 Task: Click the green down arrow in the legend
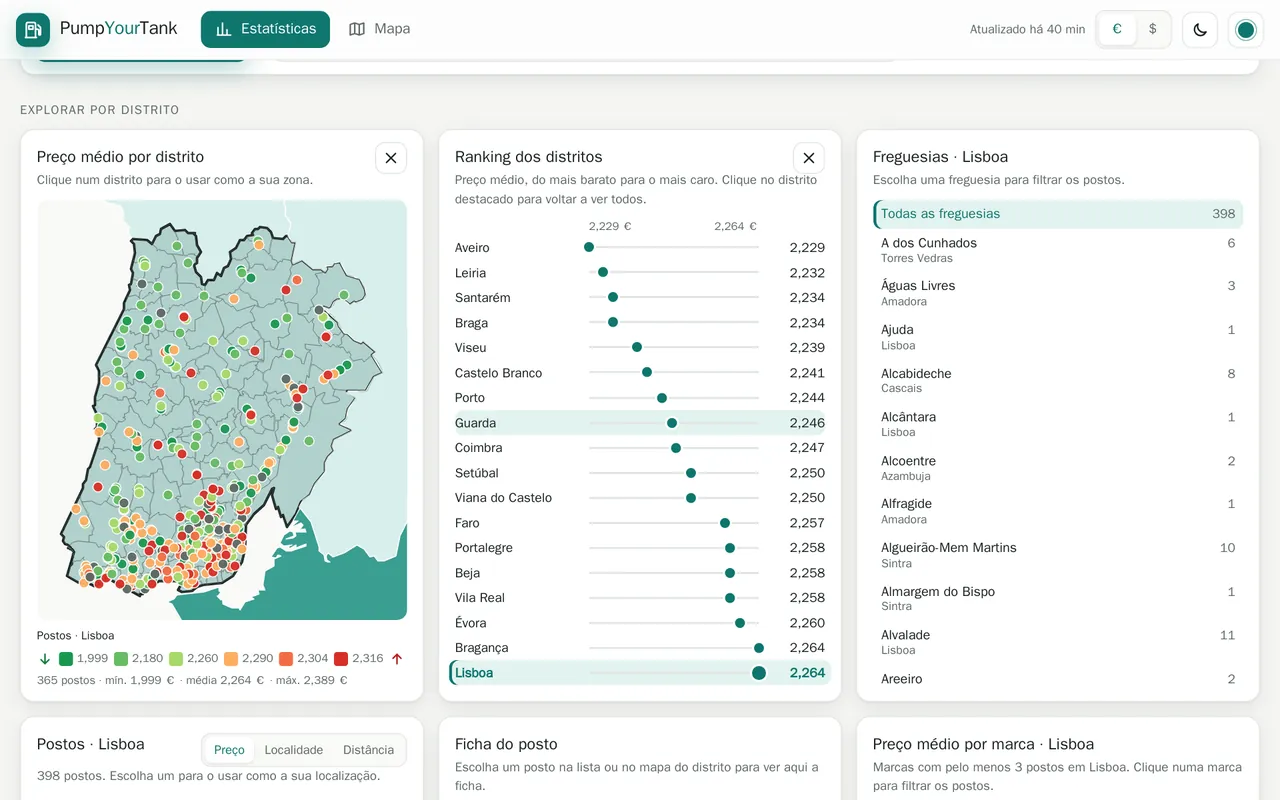pyautogui.click(x=45, y=659)
